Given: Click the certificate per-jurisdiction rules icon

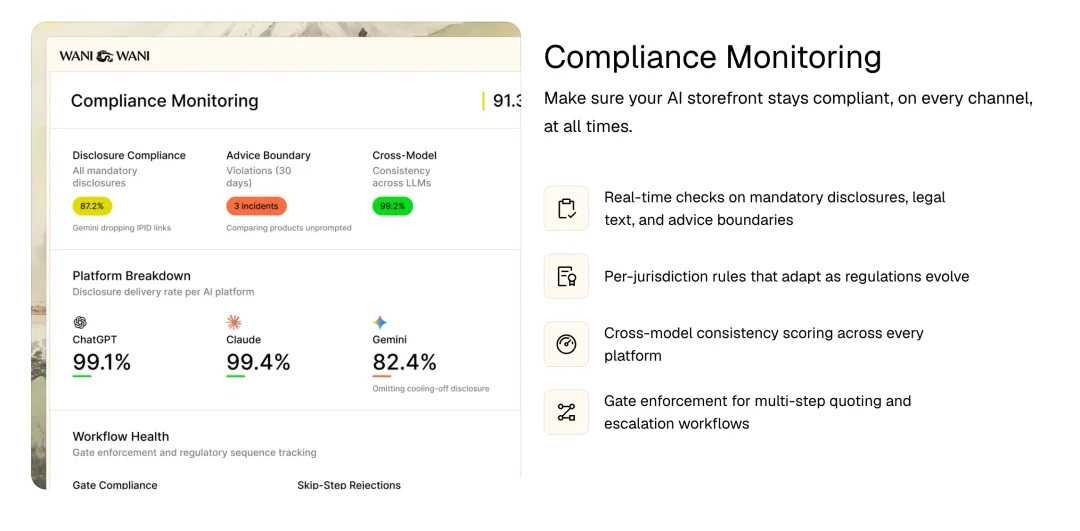Looking at the screenshot, I should pos(566,276).
